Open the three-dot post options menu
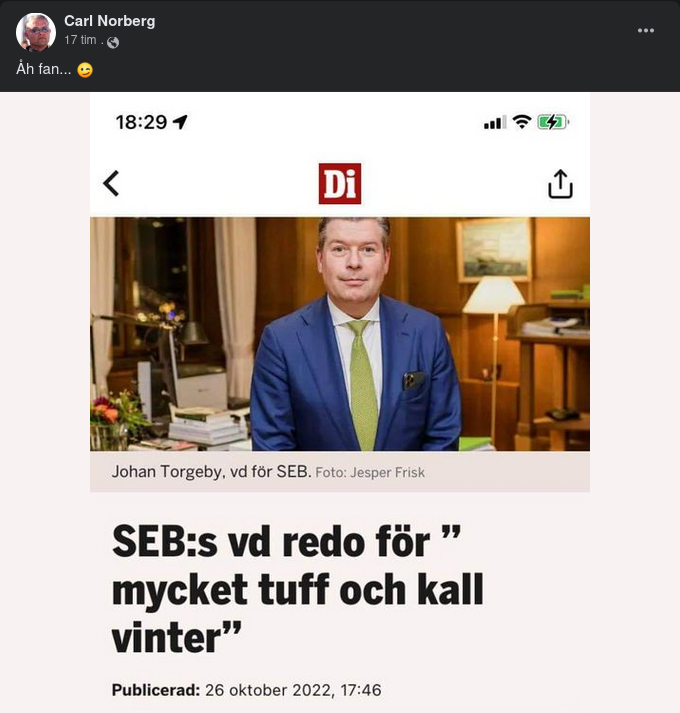 (x=645, y=30)
